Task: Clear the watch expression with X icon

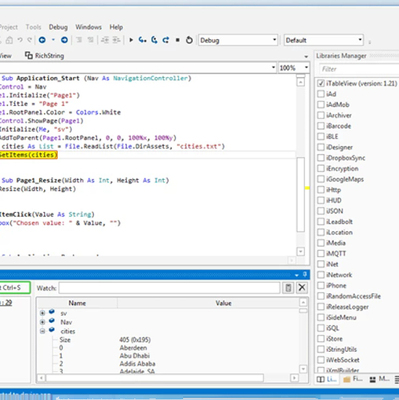Action: pos(302,287)
